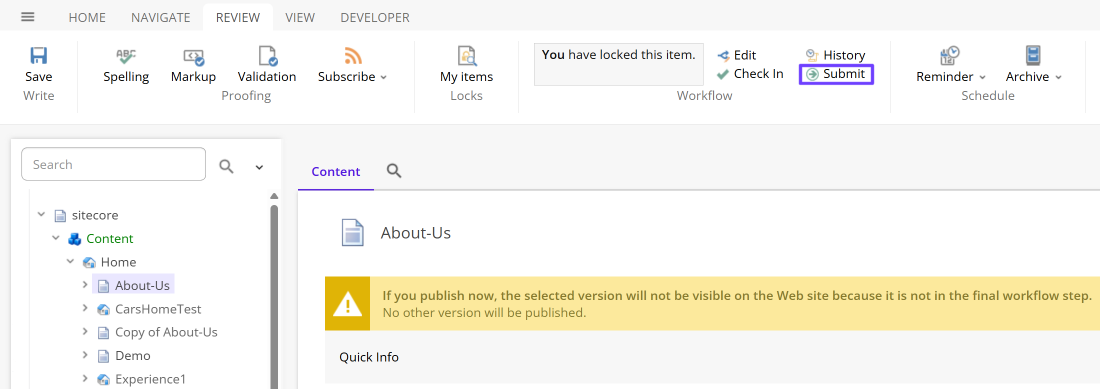This screenshot has height=389, width=1100.
Task: Click the Validation icon
Action: (x=267, y=56)
